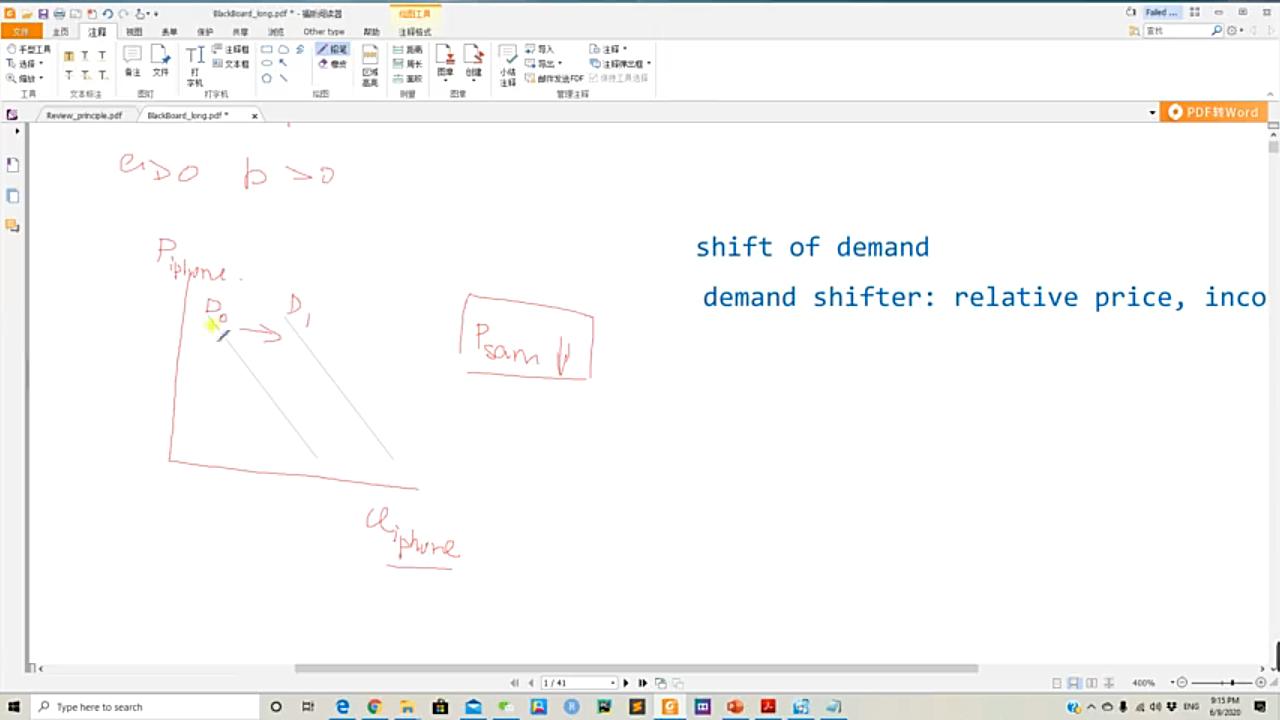
Task: Click the Perimeter measure tool
Action: (408, 64)
